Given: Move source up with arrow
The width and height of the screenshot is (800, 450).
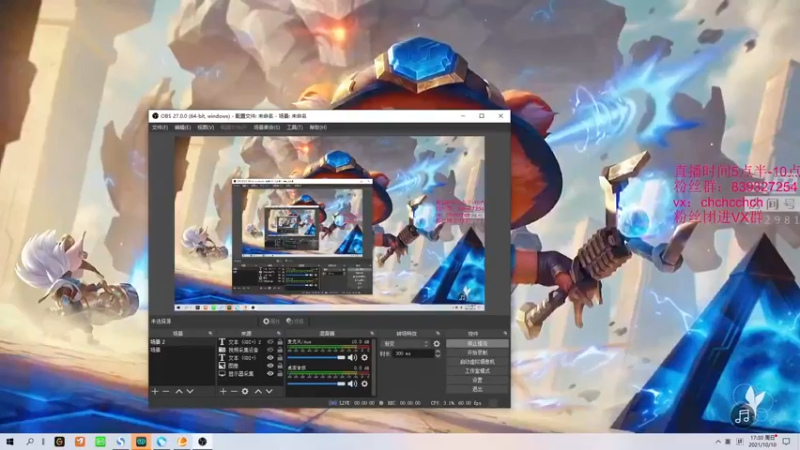Looking at the screenshot, I should click(x=258, y=391).
